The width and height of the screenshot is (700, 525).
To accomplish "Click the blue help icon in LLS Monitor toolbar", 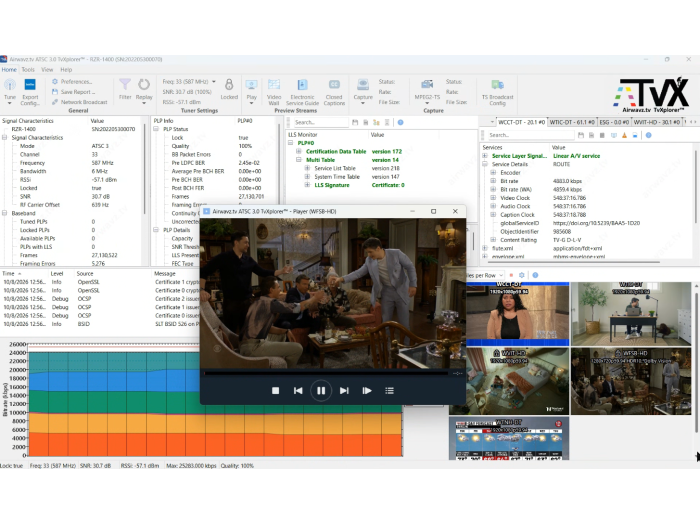I will click(400, 122).
